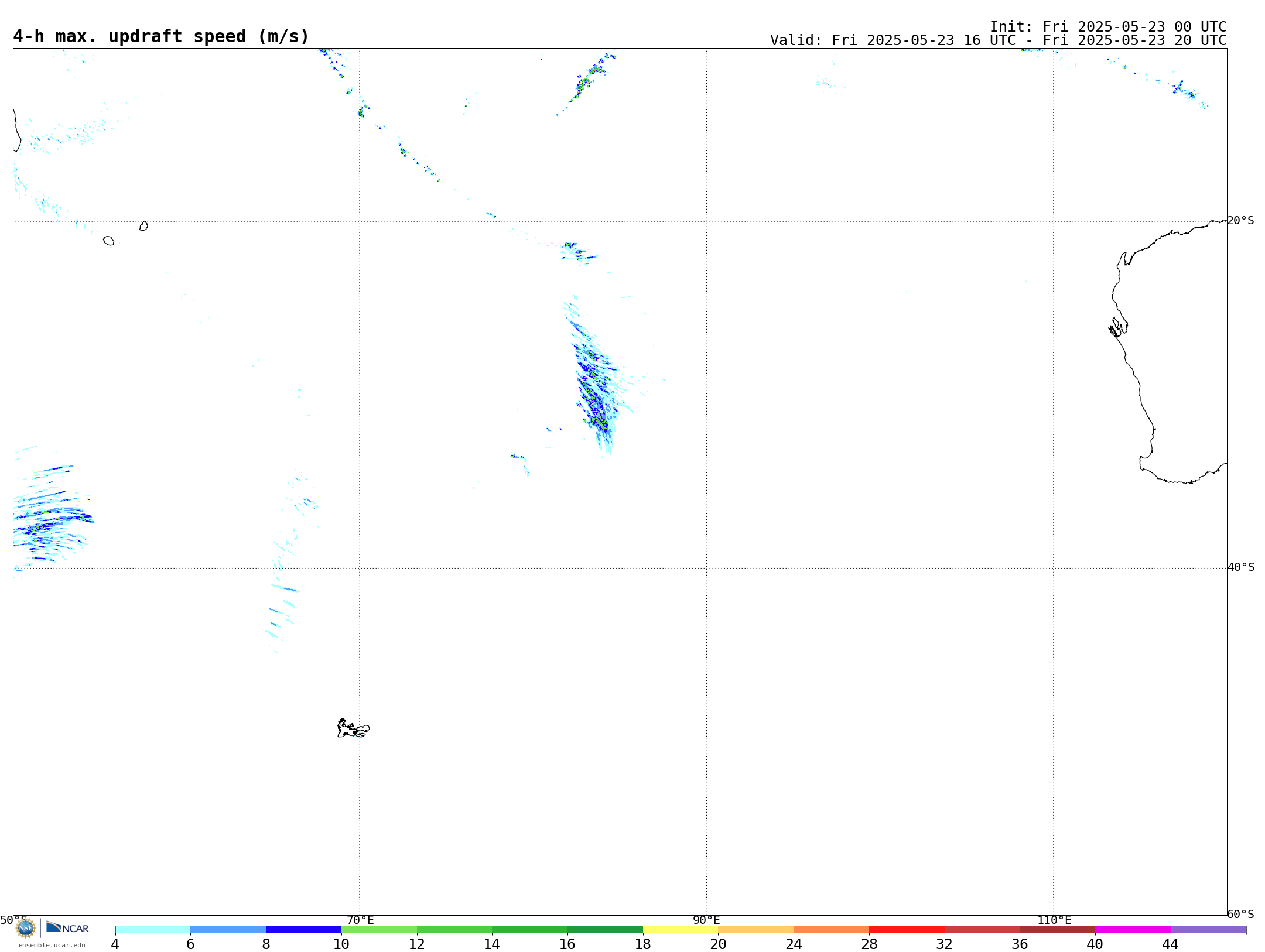Click the 20°S latitude label
The width and height of the screenshot is (1265, 952).
[x=1240, y=220]
